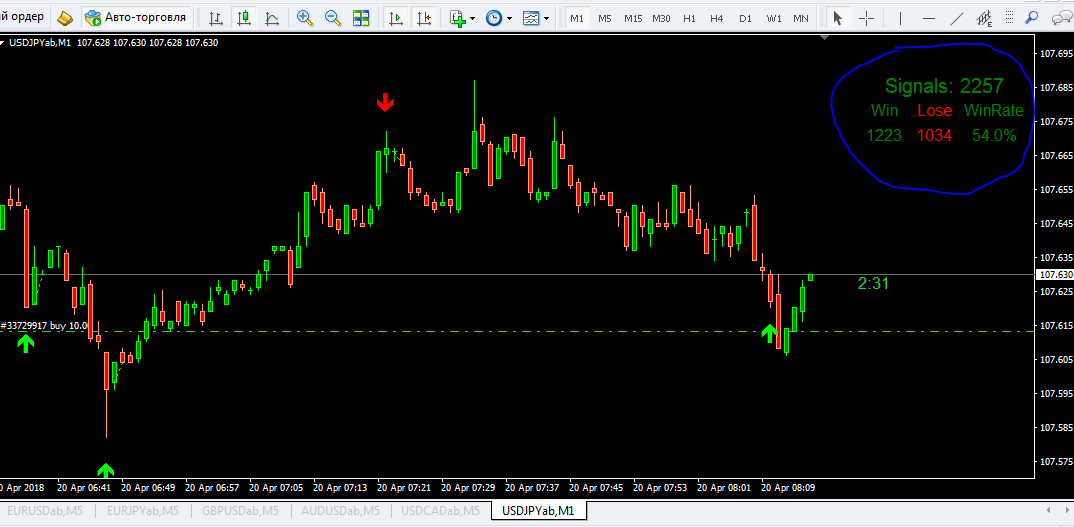1074x527 pixels.
Task: Click the periods clock icon
Action: tap(494, 18)
